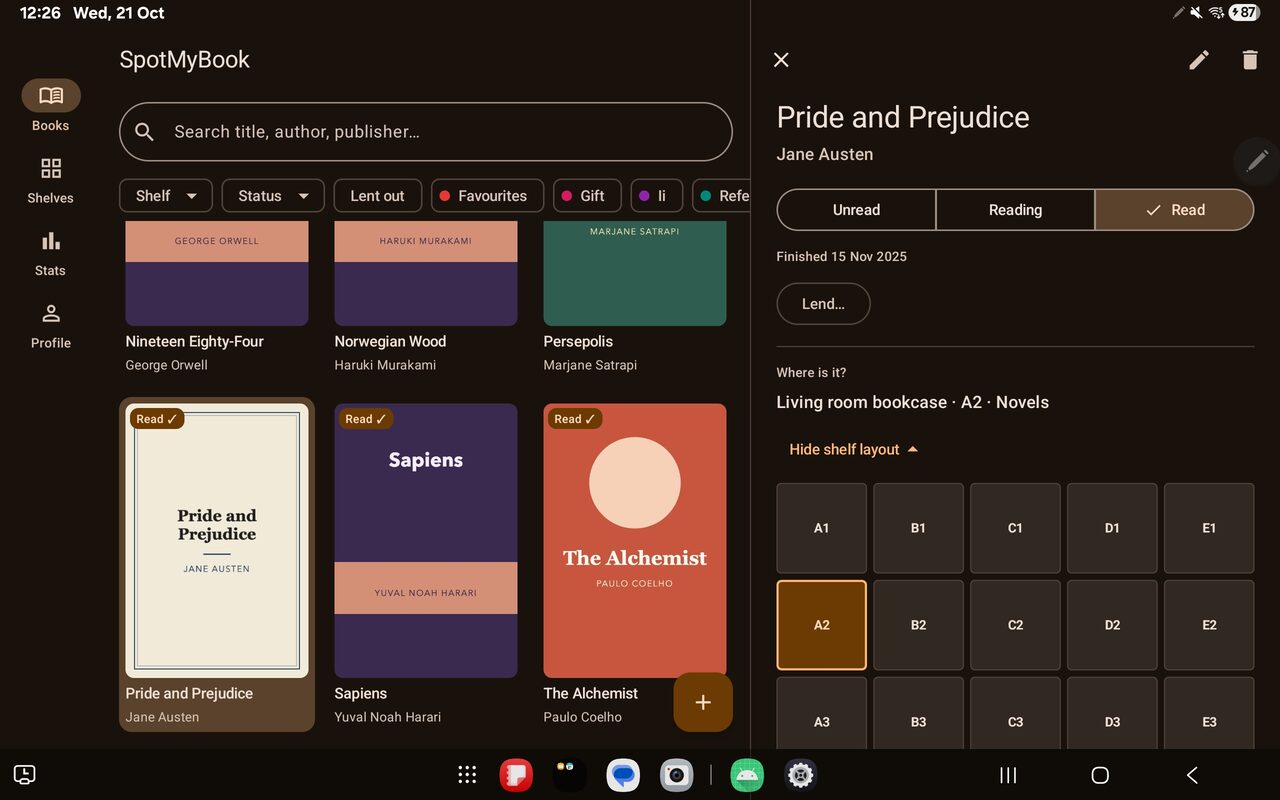Click the Lend… button

(x=823, y=304)
